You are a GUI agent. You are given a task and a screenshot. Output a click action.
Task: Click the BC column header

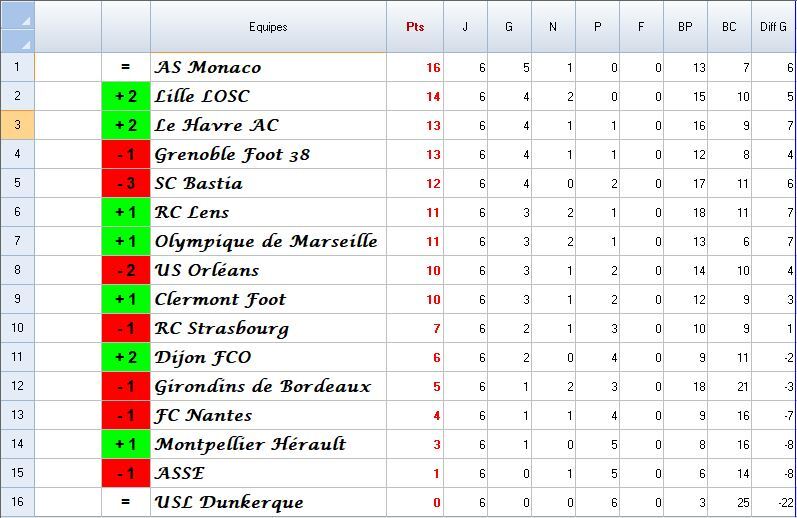(x=729, y=27)
